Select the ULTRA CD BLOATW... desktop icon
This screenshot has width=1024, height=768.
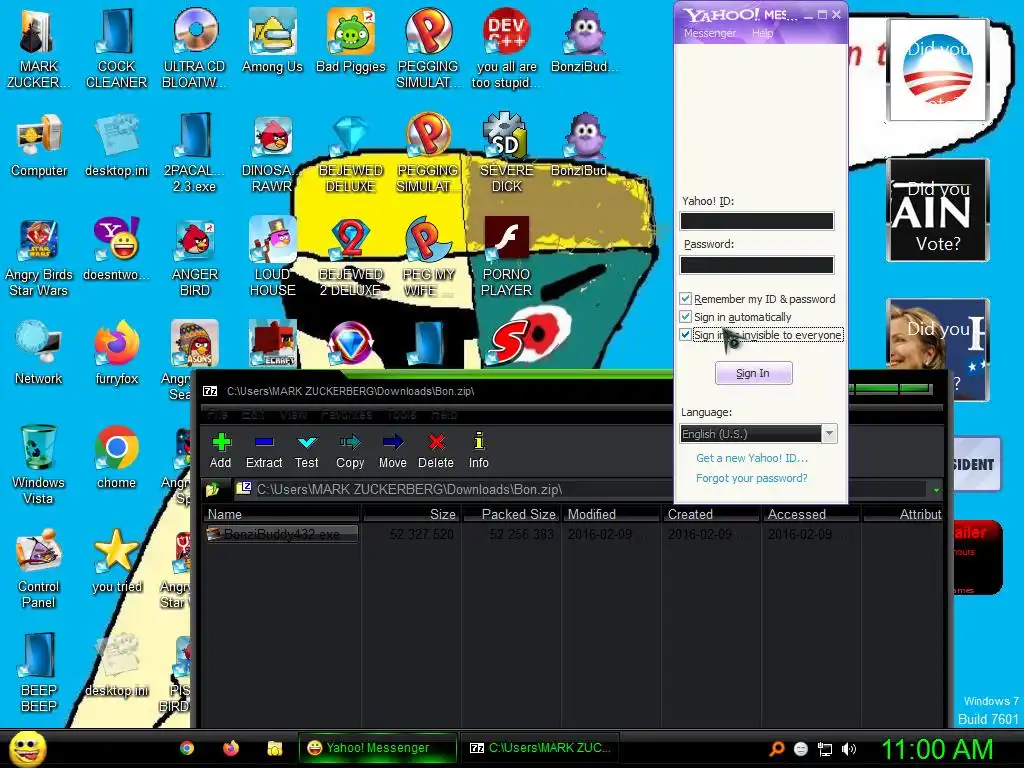pyautogui.click(x=195, y=47)
